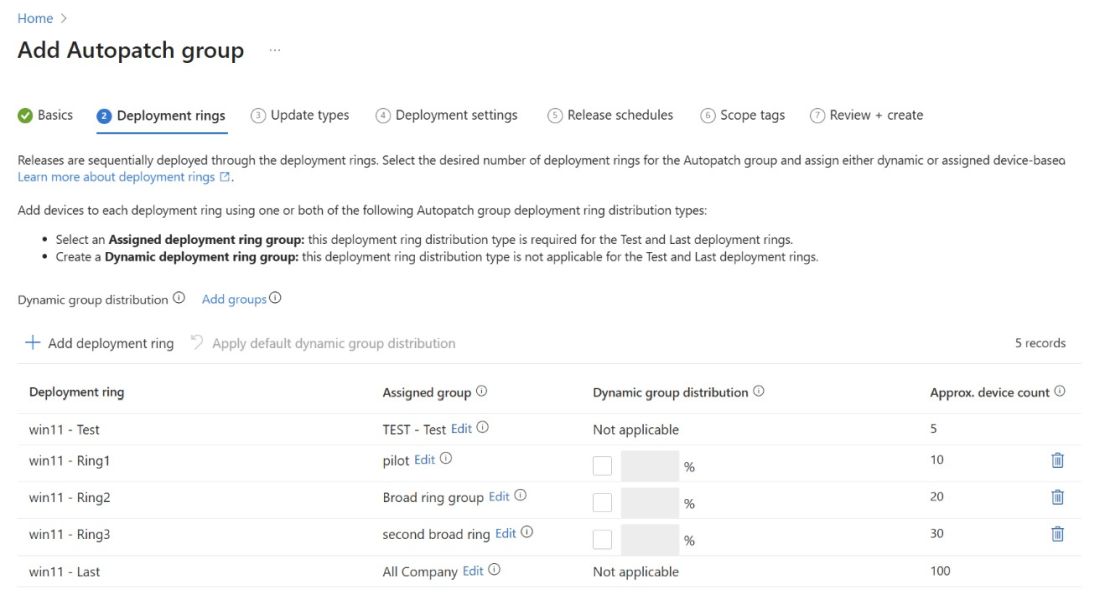1100x599 pixels.
Task: Click info icon next to Assigned group header
Action: coord(481,391)
